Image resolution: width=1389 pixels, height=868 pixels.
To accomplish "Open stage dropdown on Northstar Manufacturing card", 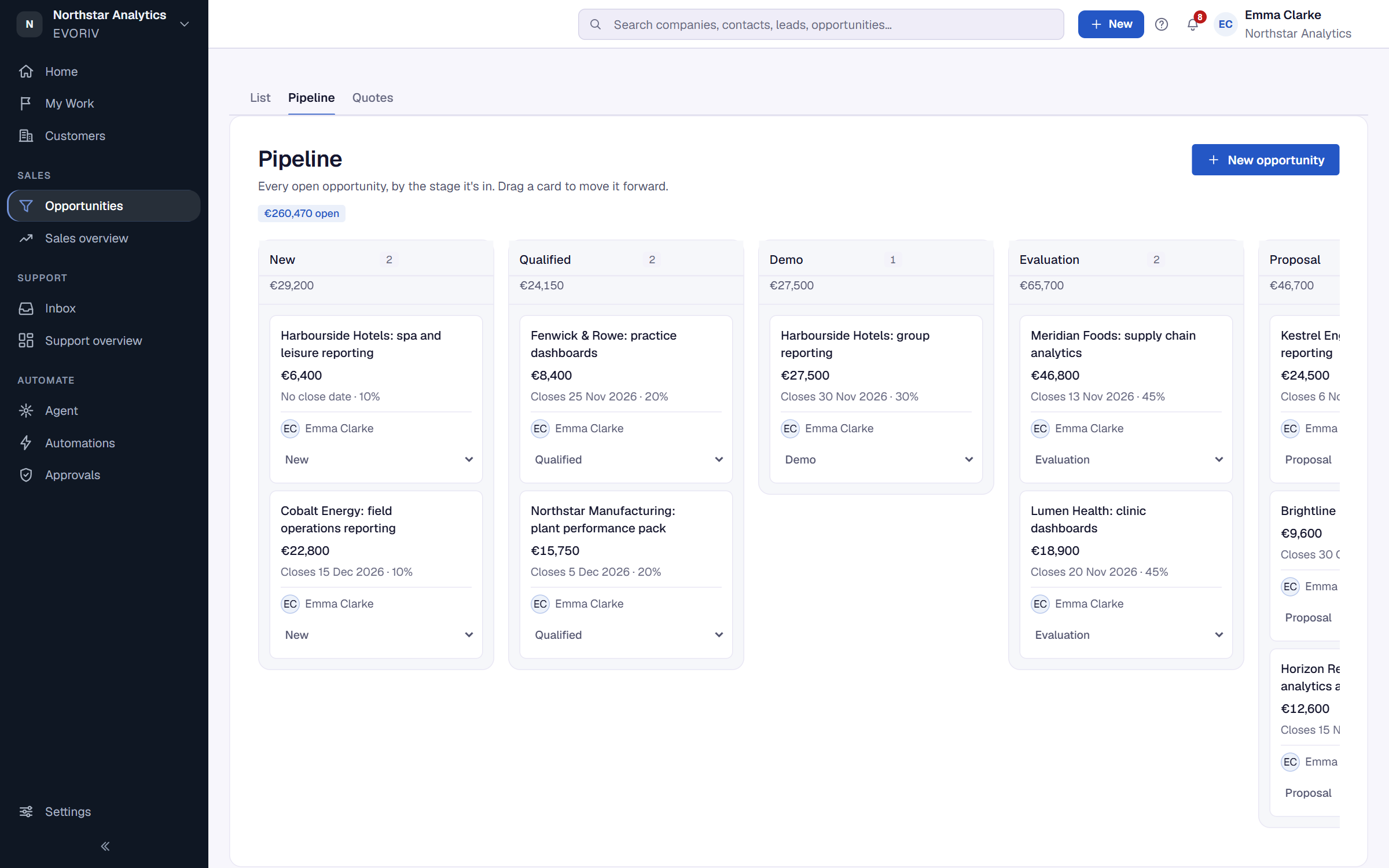I will pos(626,635).
